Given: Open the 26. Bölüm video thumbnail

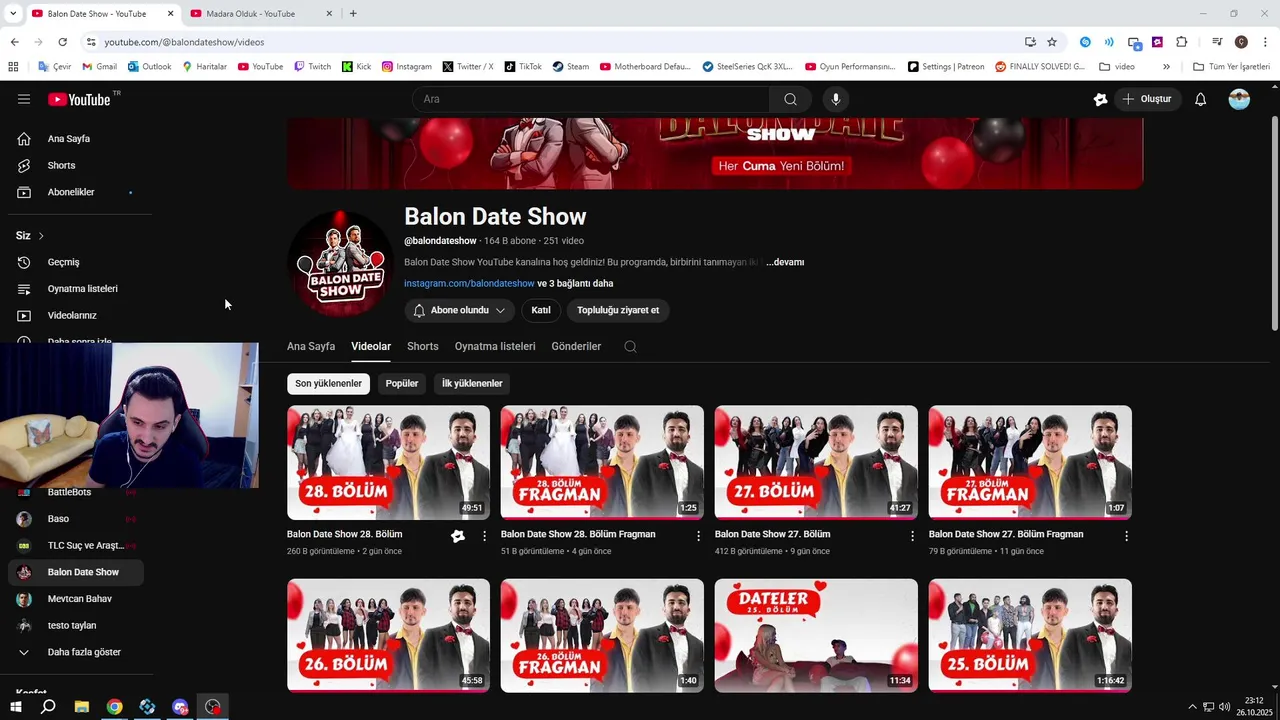Looking at the screenshot, I should coord(388,636).
